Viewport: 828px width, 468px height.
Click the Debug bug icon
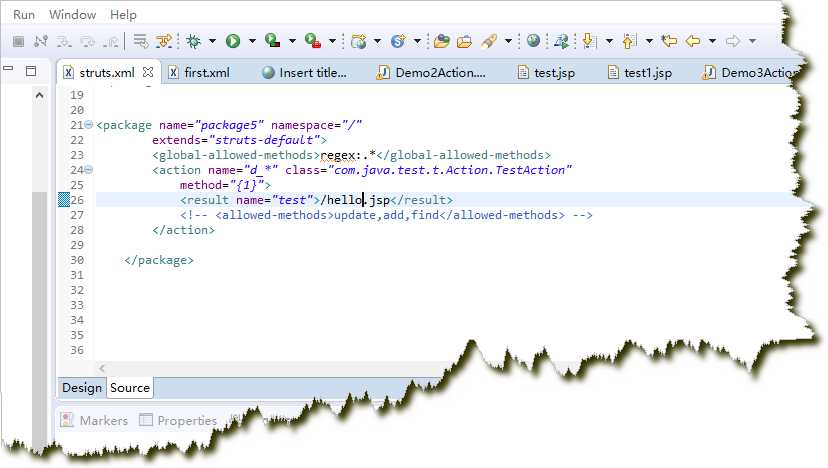click(x=193, y=41)
